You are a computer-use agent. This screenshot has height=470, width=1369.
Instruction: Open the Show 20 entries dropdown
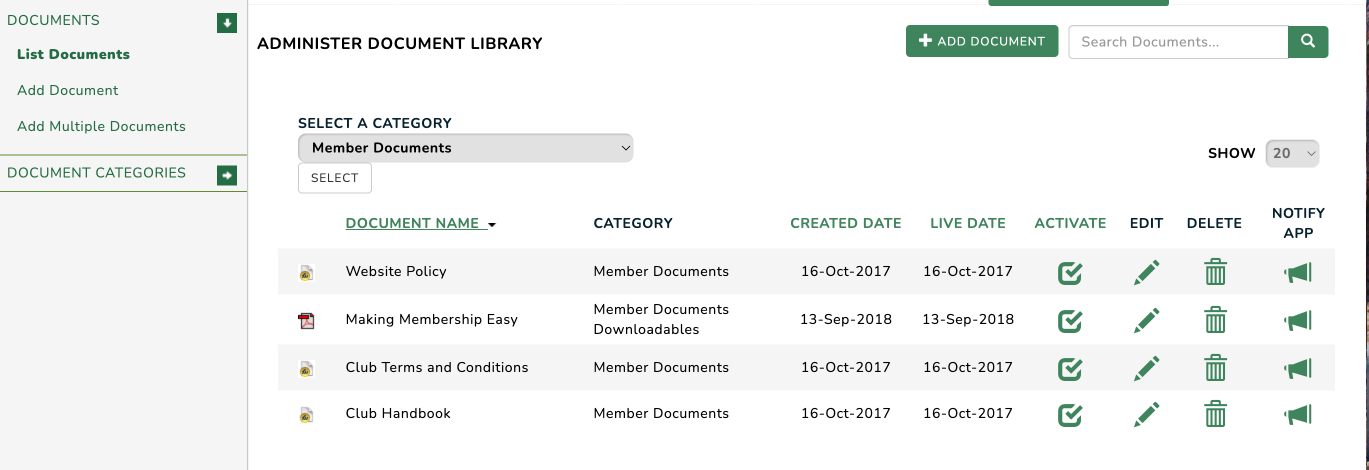[1293, 154]
